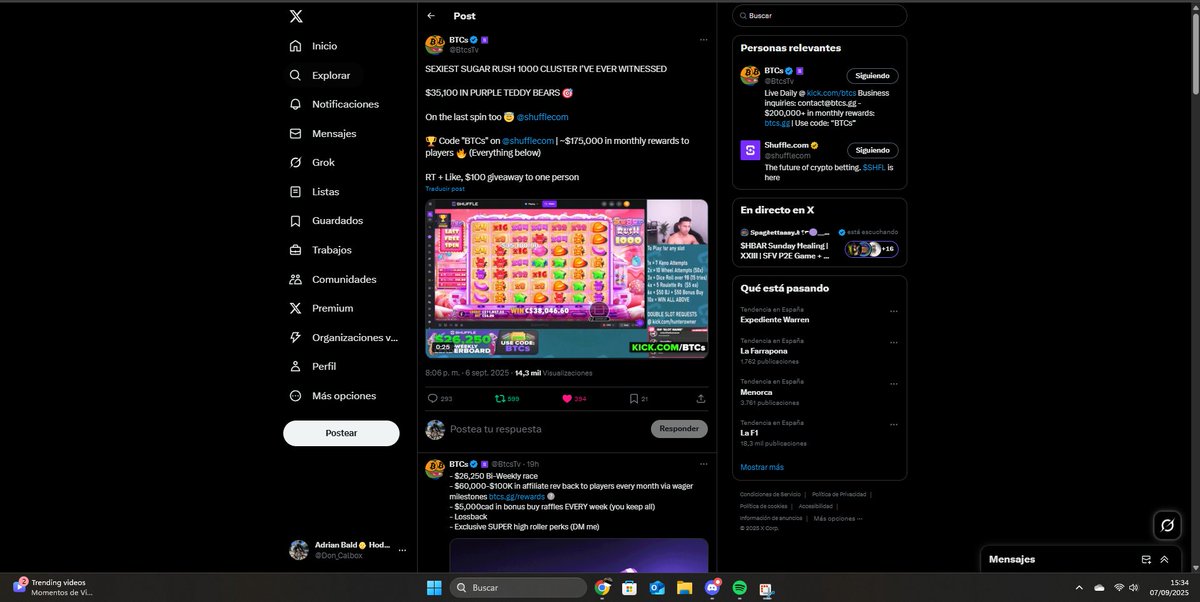Open Mensajes from the left sidebar
The width and height of the screenshot is (1200, 602).
pos(322,133)
